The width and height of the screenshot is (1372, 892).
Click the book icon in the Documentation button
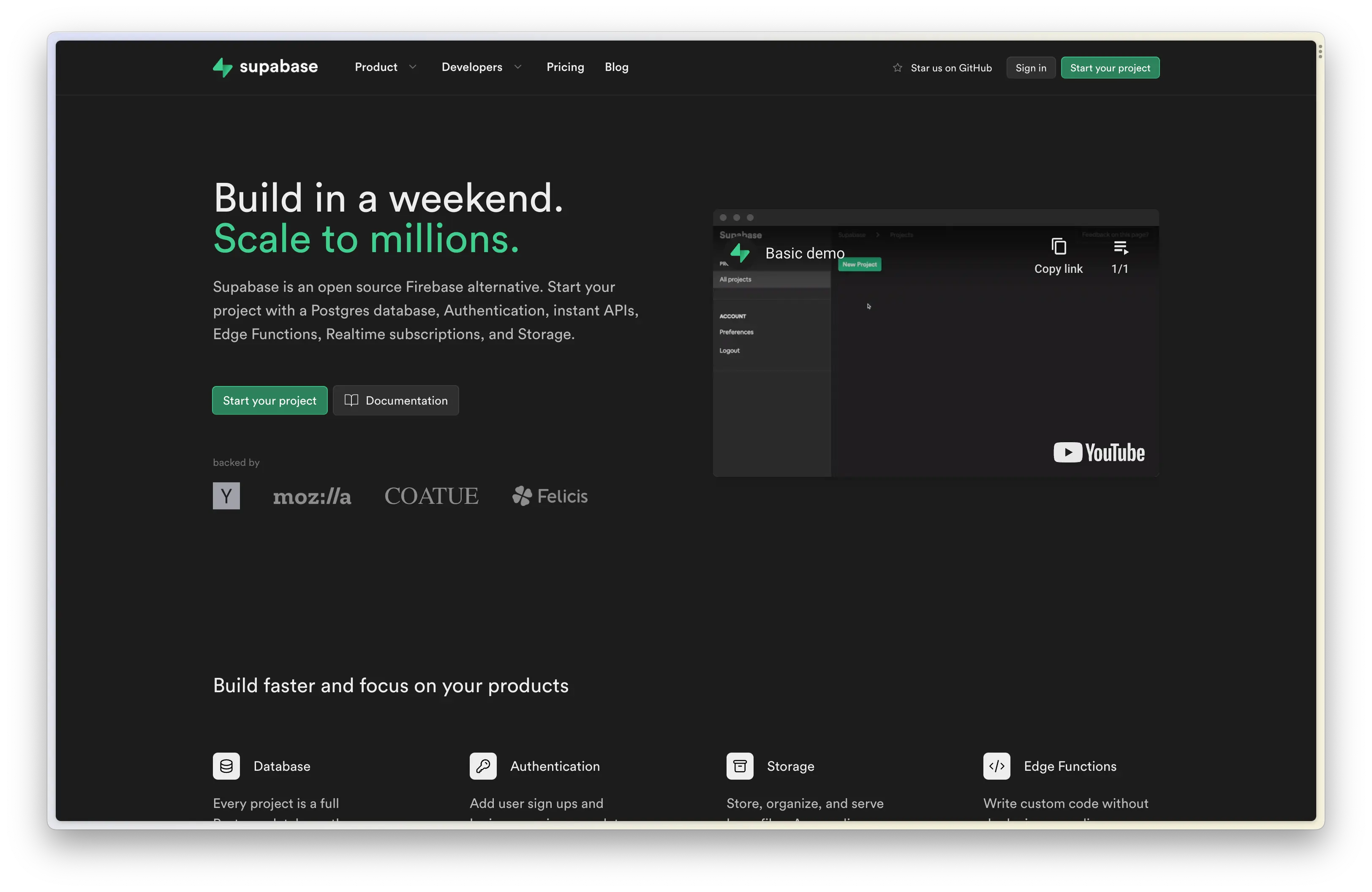click(351, 400)
